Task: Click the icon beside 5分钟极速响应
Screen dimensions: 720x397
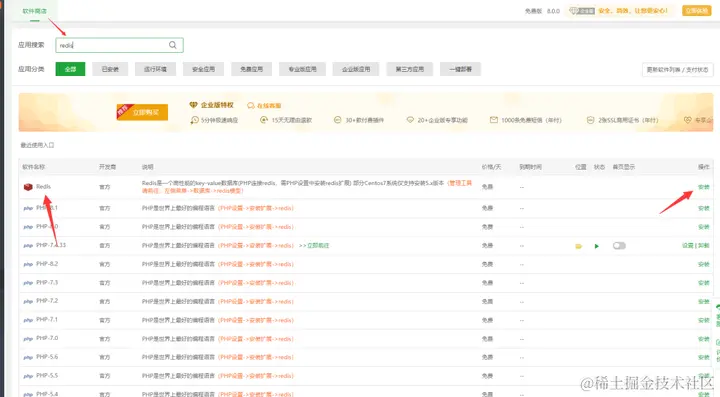Action: pyautogui.click(x=194, y=120)
